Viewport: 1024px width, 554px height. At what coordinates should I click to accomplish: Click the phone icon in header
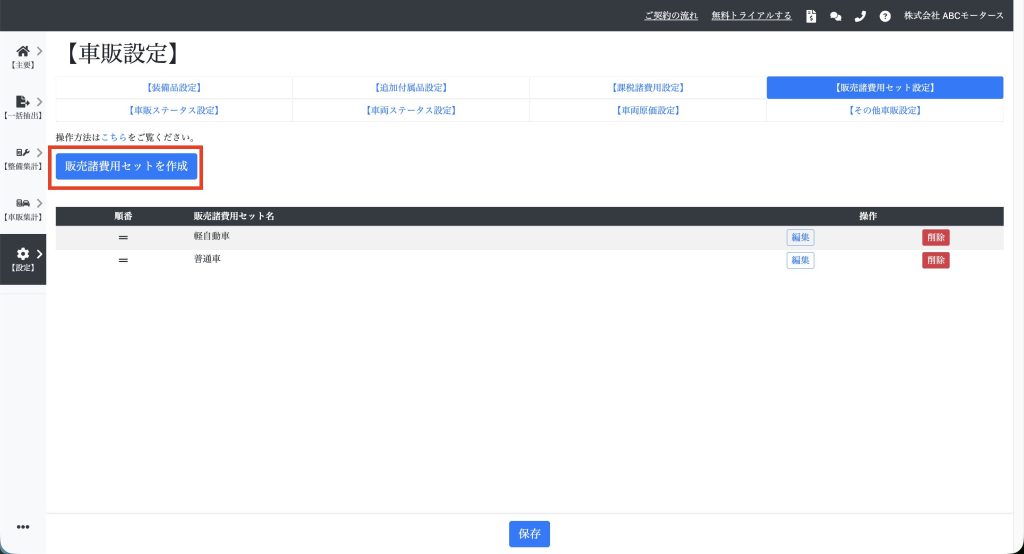click(860, 16)
